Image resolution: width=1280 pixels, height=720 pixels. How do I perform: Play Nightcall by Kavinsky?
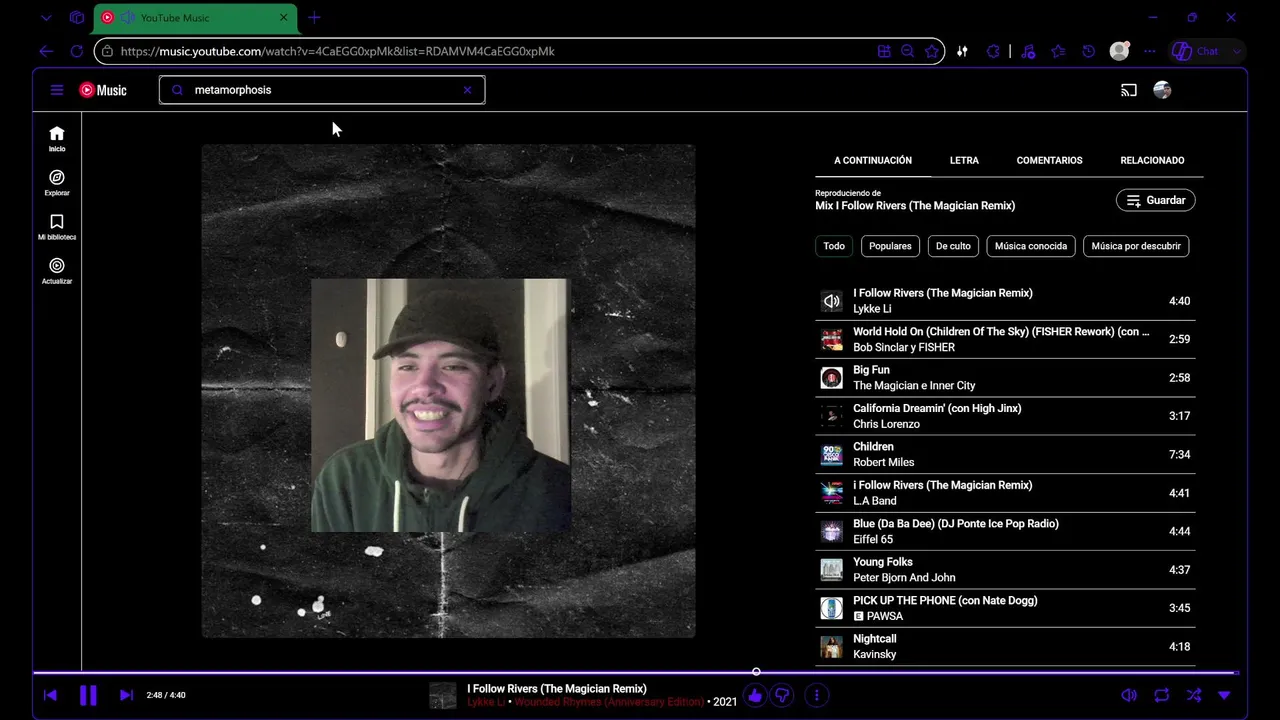pos(1005,647)
